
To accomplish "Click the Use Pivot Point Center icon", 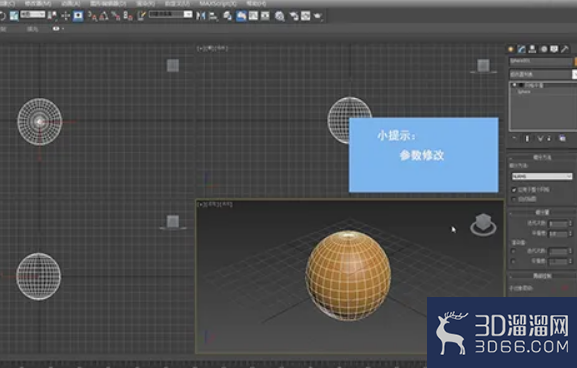I will pyautogui.click(x=52, y=16).
